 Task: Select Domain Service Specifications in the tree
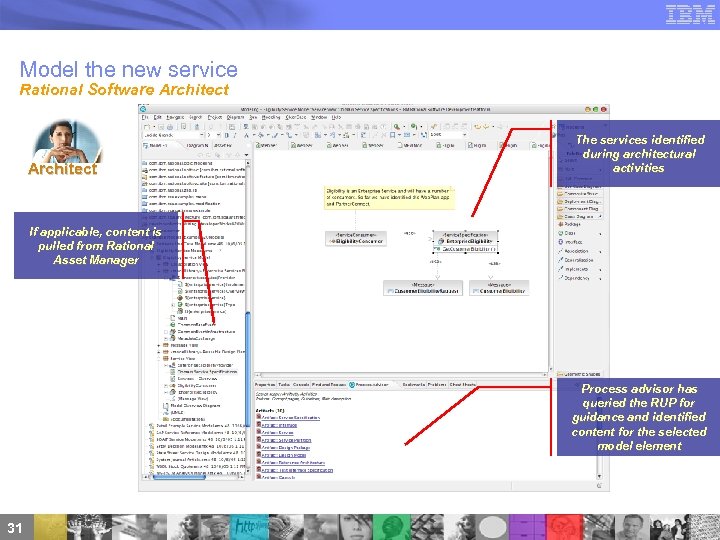204,372
